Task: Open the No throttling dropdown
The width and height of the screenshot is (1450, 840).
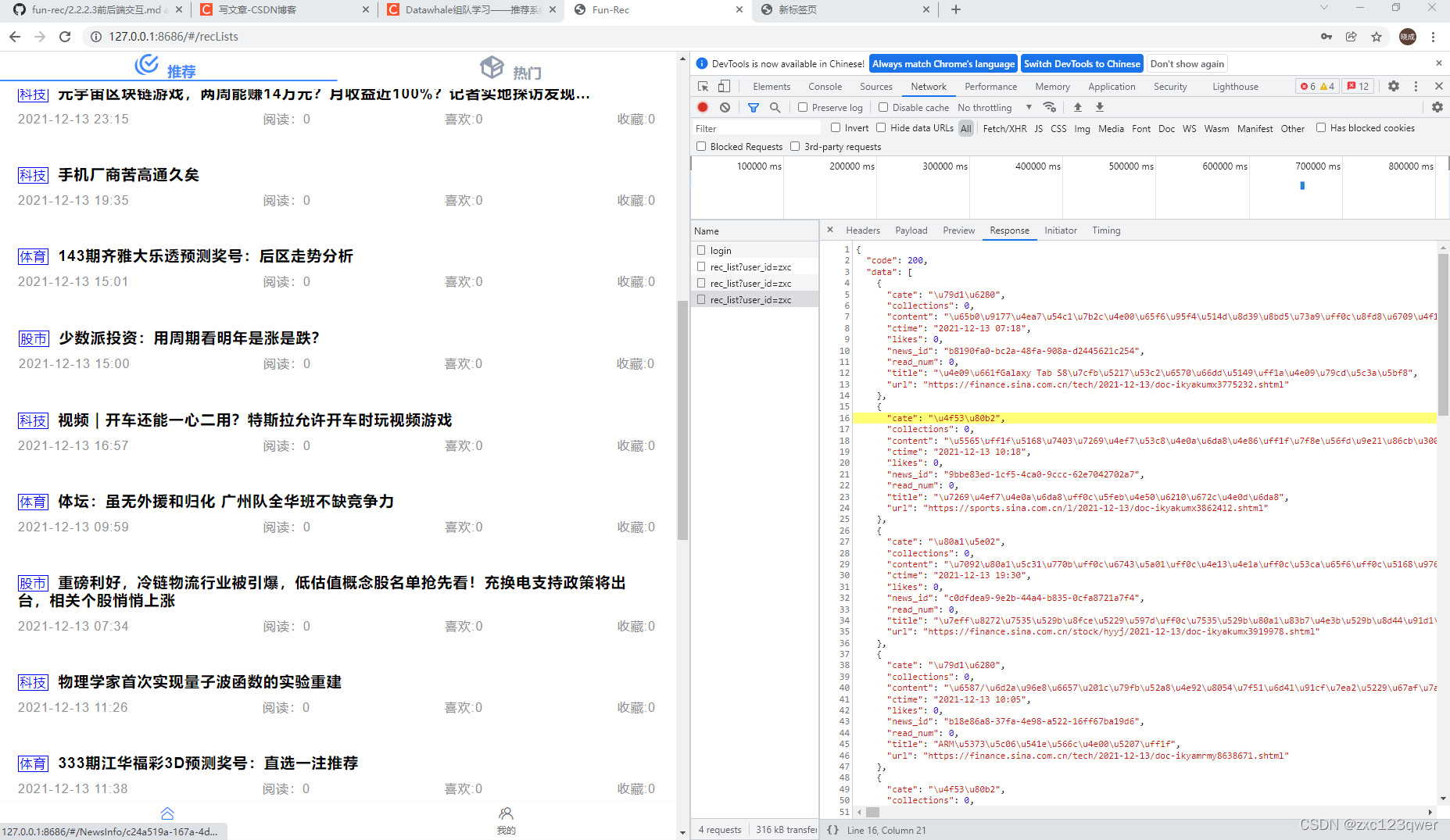Action: (x=994, y=107)
